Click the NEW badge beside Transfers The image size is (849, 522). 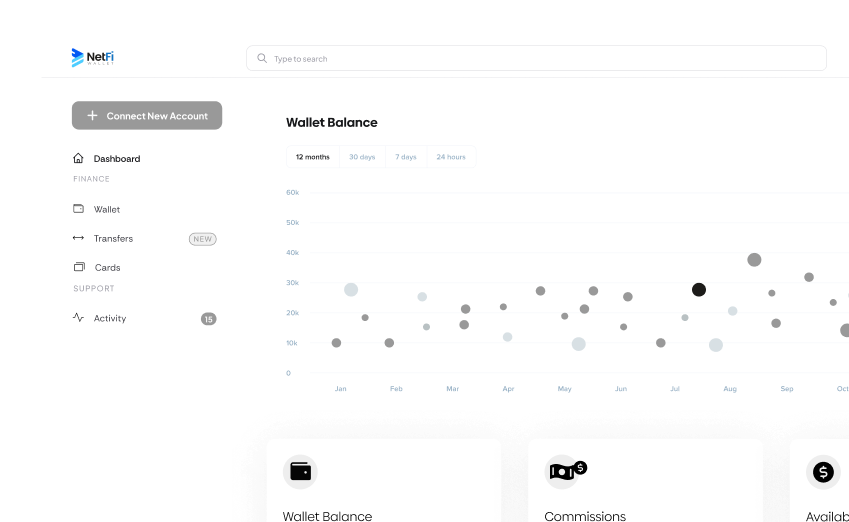(203, 239)
